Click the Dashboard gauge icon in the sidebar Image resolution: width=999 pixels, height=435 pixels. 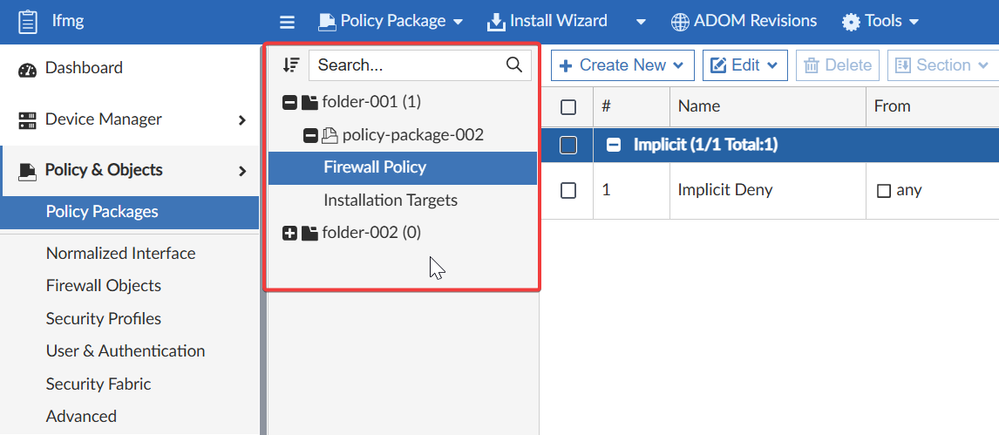point(27,68)
